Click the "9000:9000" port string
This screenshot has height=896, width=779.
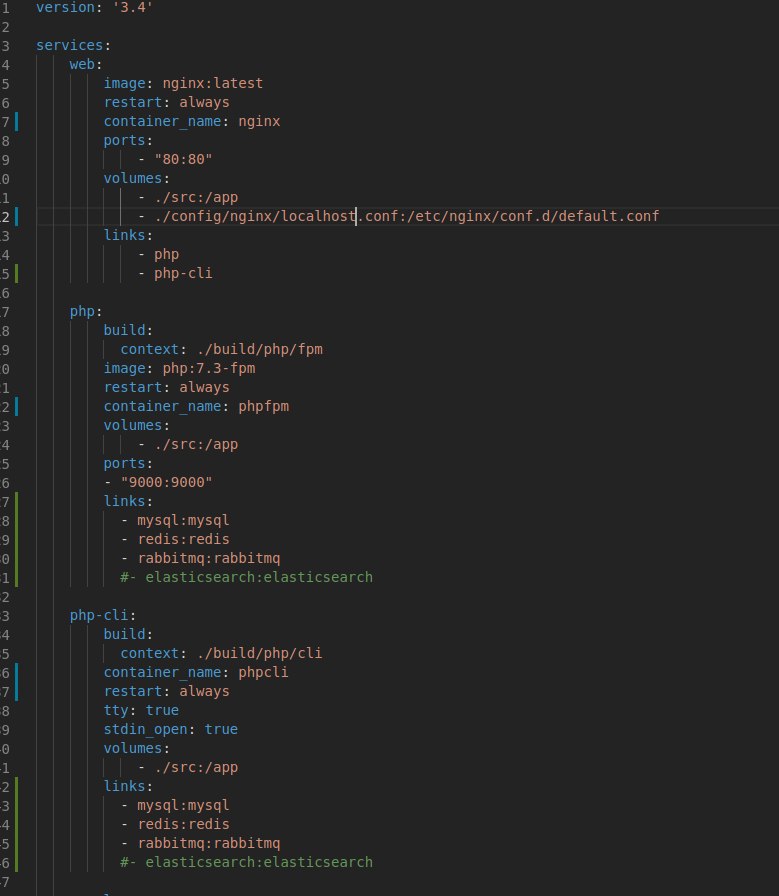coord(166,482)
